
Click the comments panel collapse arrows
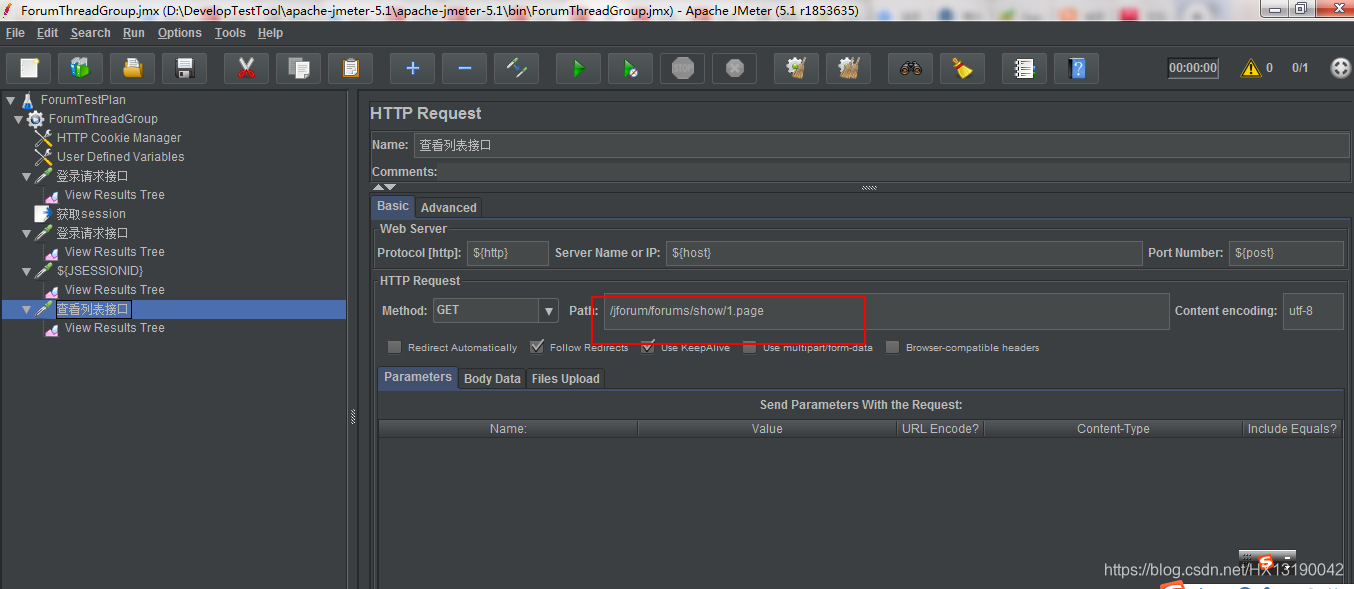tap(384, 187)
